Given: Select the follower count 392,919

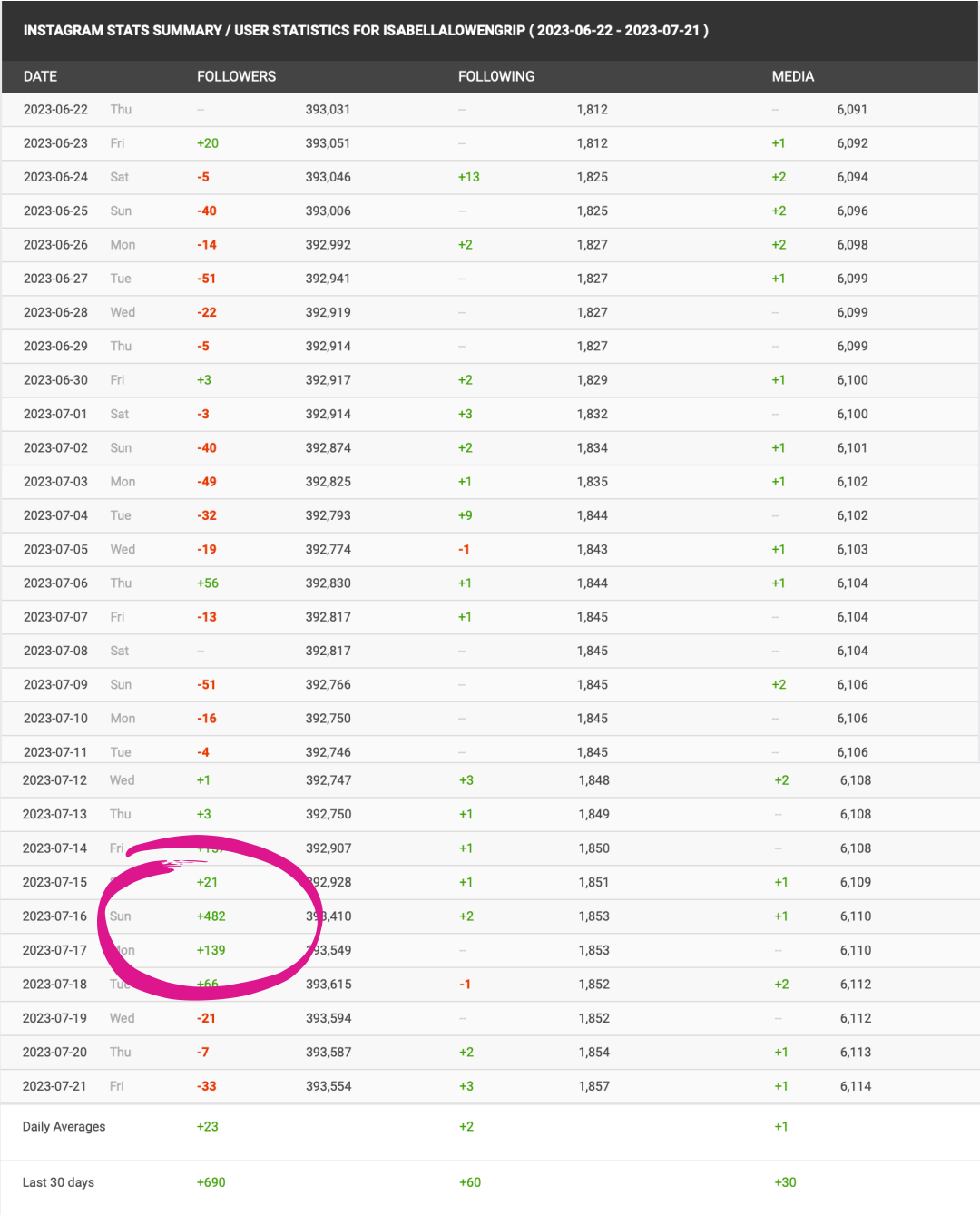Looking at the screenshot, I should click(x=328, y=312).
